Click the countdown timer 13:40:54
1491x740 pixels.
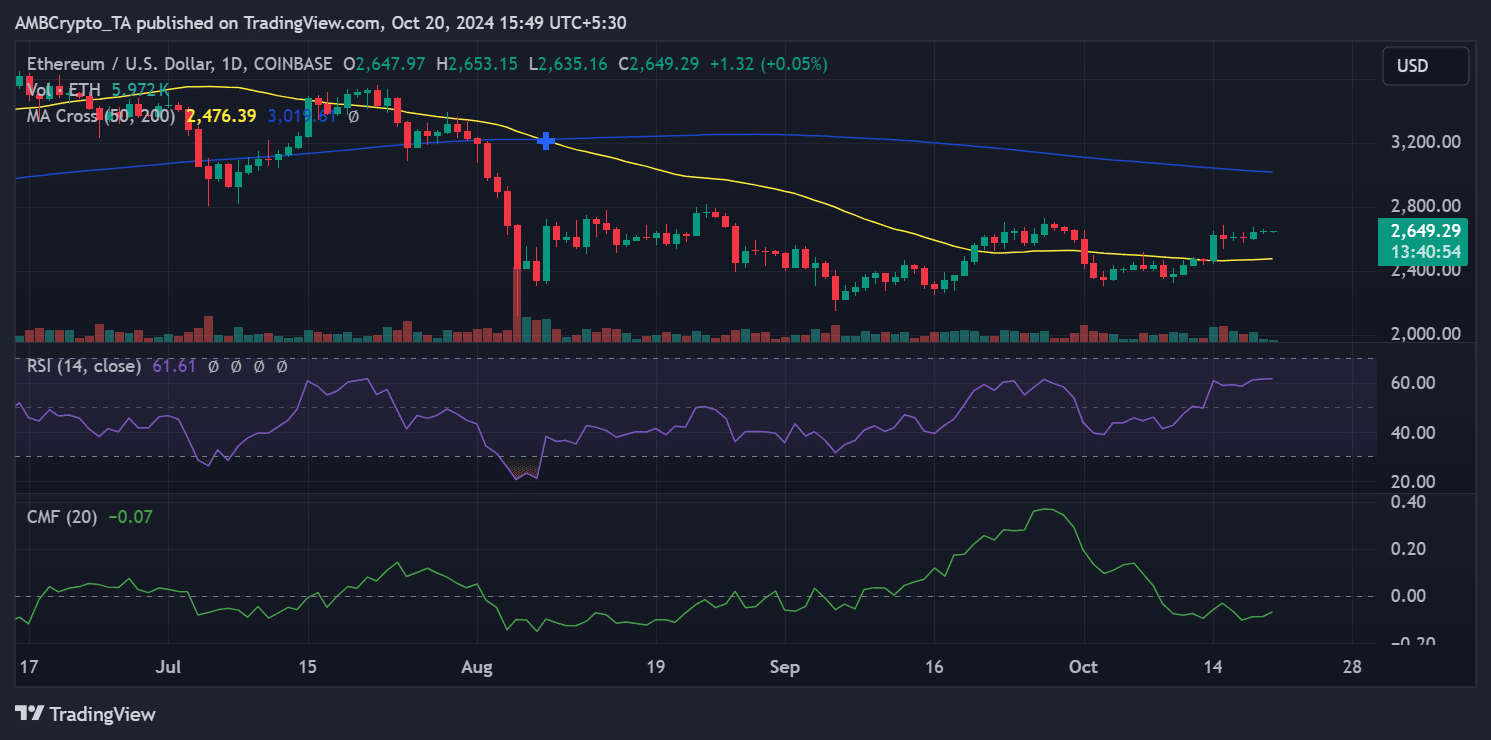pyautogui.click(x=1423, y=251)
